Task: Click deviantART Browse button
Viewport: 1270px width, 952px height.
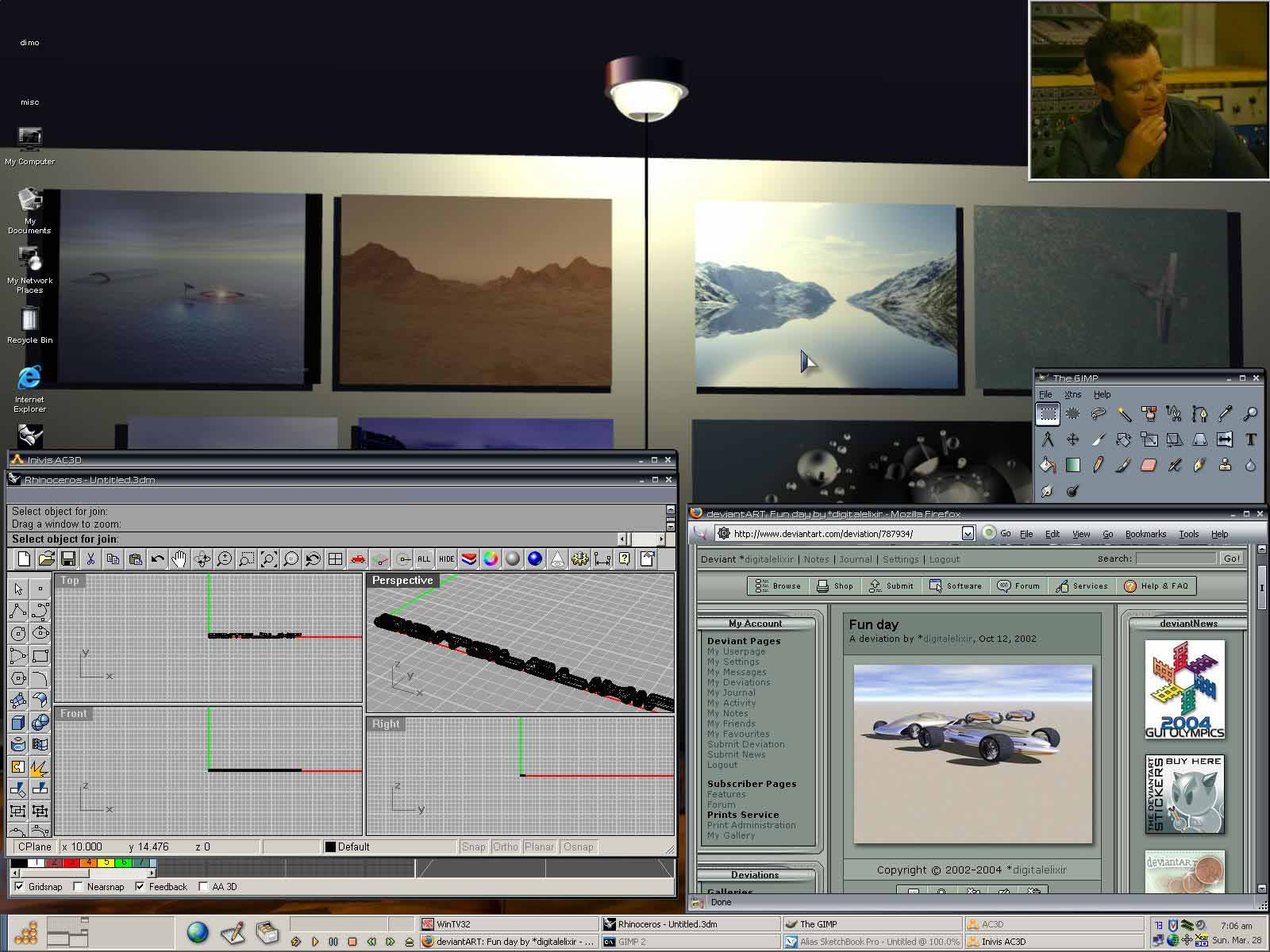Action: 778,586
